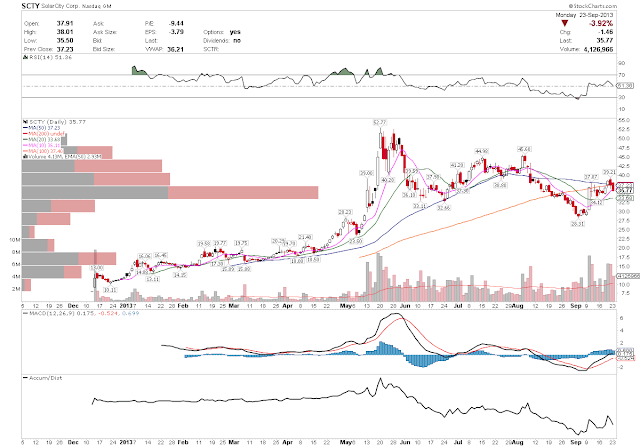Image resolution: width=640 pixels, height=447 pixels.
Task: Click the 10M volume axis label
Action: 15,240
